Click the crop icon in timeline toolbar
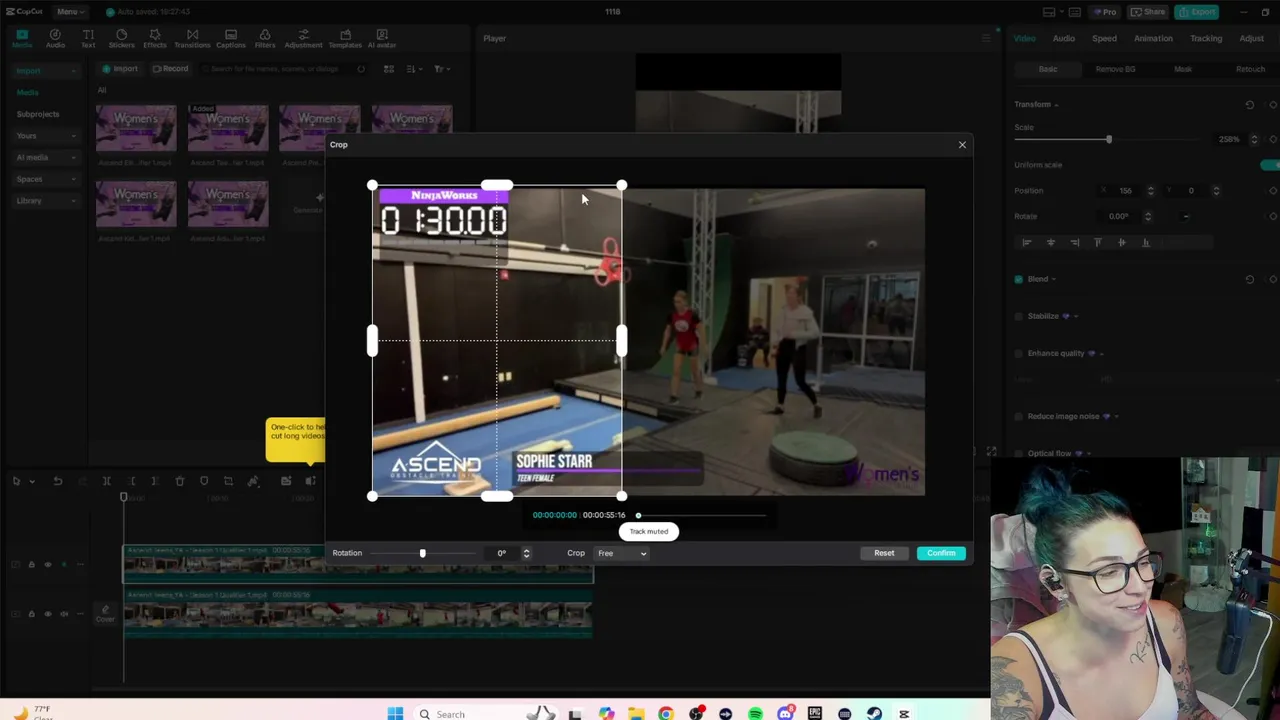The height and width of the screenshot is (720, 1280). pos(228,481)
